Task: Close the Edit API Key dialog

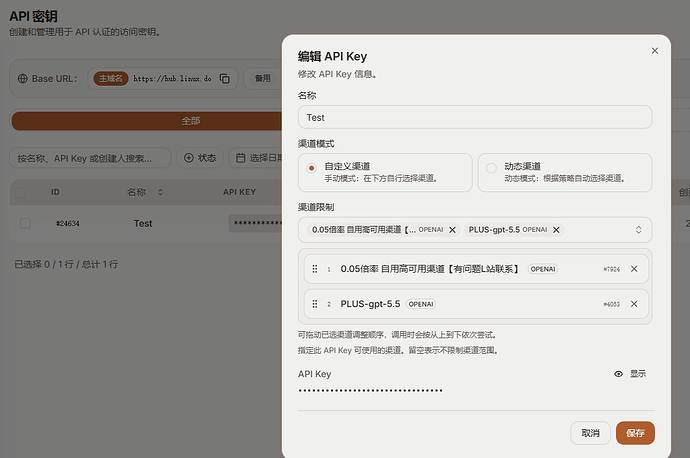Action: coord(654,51)
